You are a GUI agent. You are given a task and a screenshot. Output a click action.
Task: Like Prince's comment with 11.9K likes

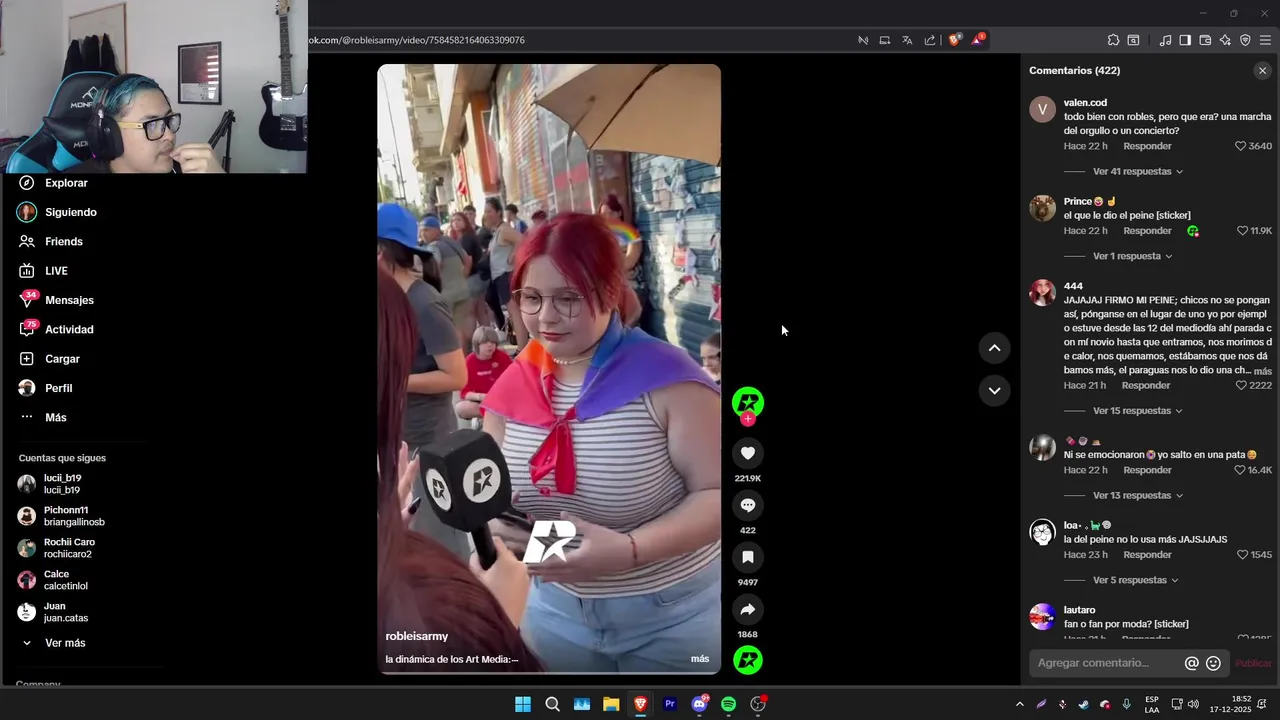click(1243, 231)
